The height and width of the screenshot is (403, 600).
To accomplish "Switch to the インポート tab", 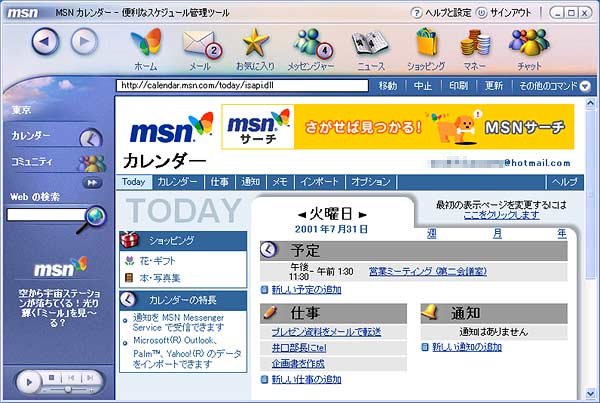I will tap(320, 182).
